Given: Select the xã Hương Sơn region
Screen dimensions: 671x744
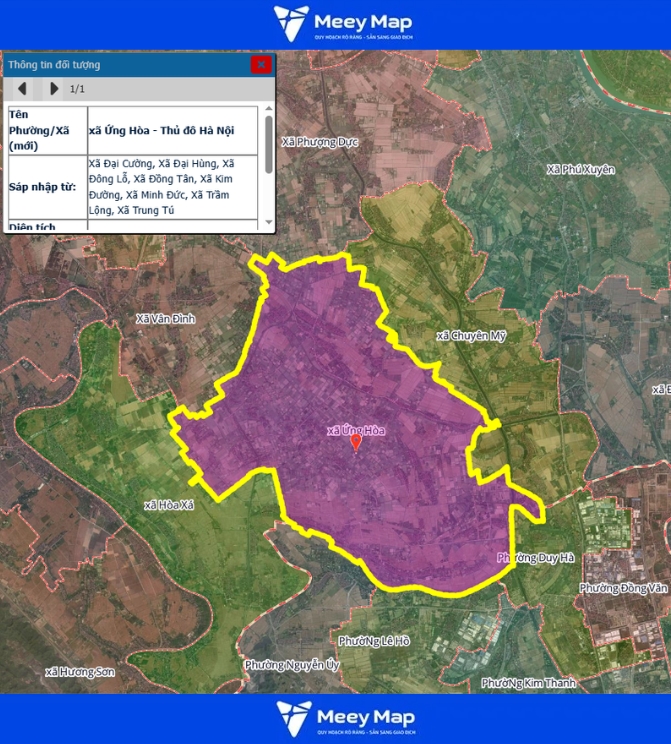Looking at the screenshot, I should tap(80, 672).
